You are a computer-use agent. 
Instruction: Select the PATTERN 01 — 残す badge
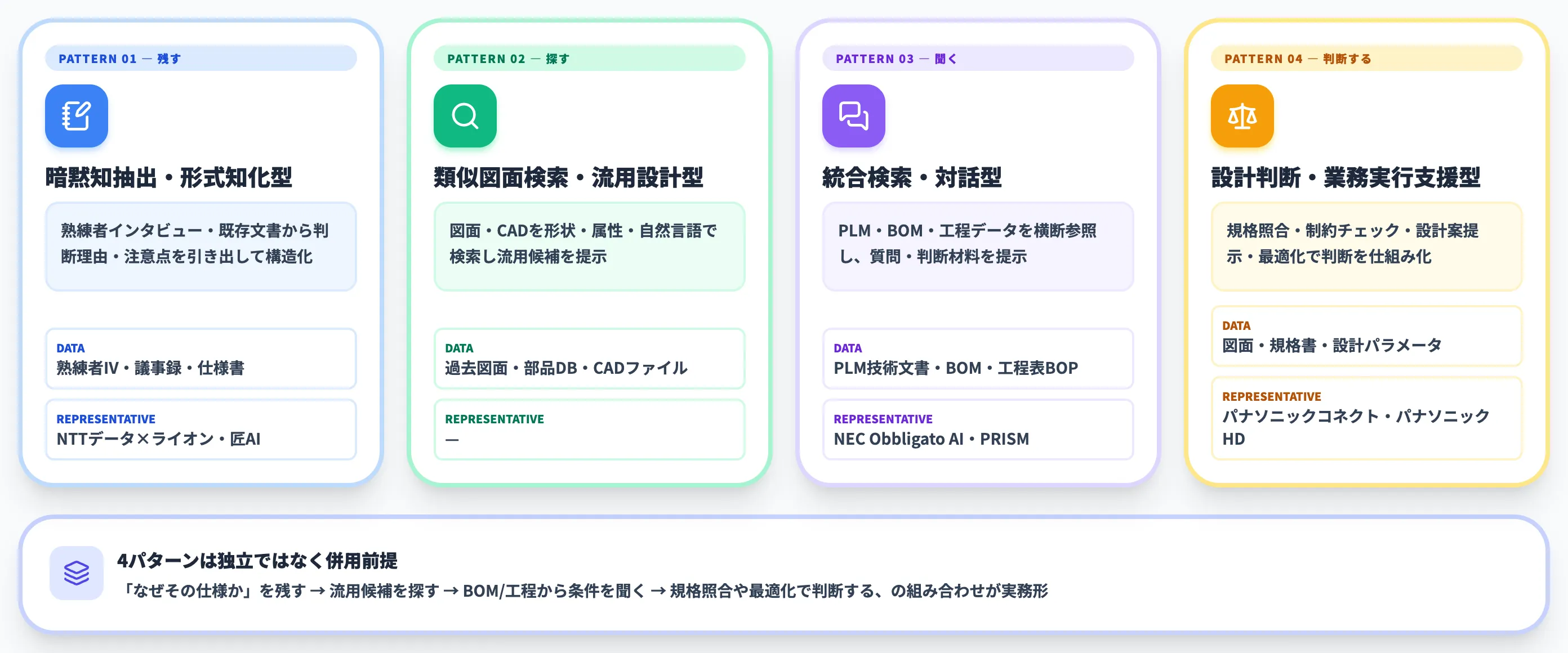click(x=201, y=59)
